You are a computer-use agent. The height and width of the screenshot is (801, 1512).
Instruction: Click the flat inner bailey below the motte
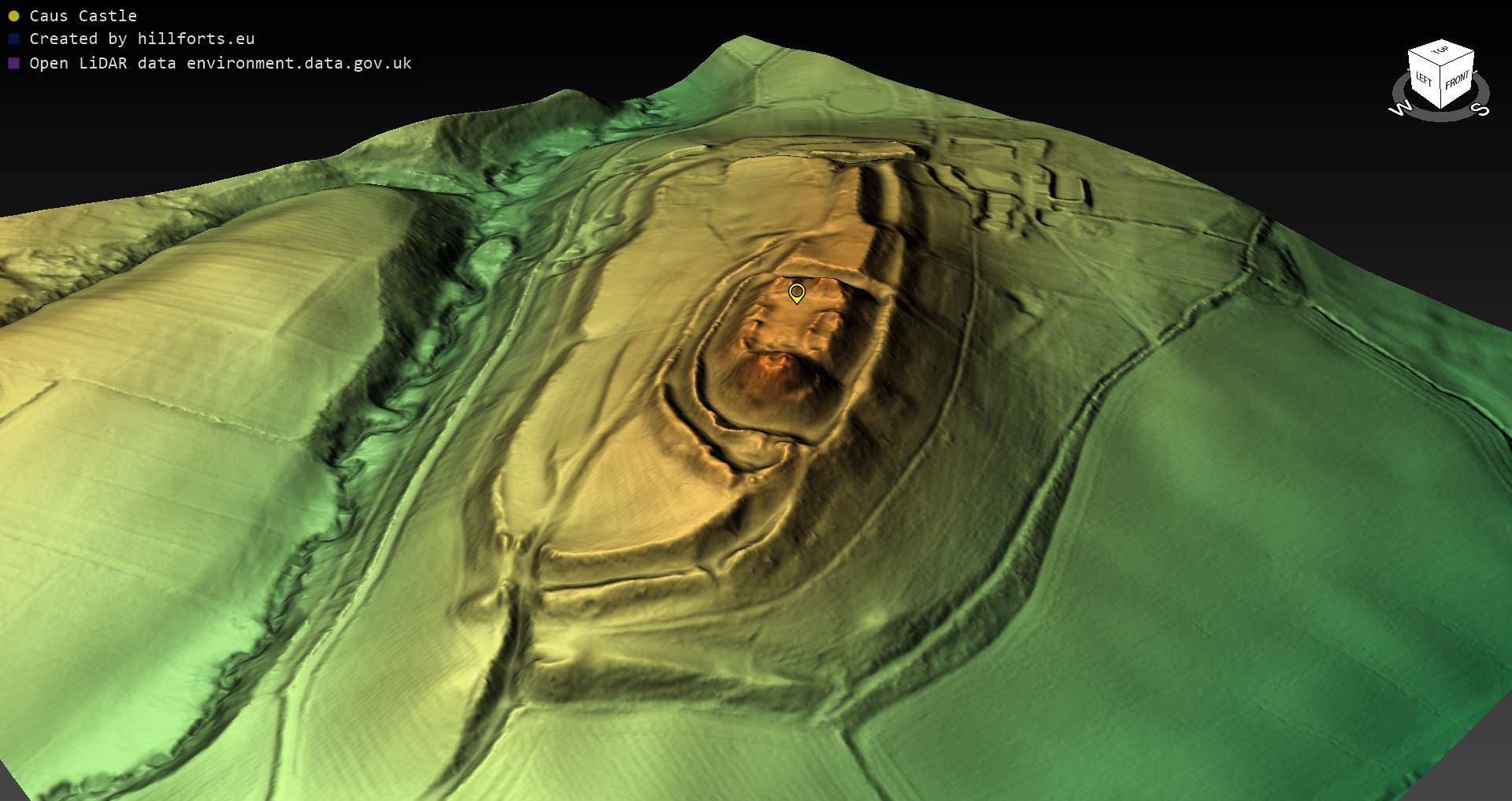pos(622,473)
